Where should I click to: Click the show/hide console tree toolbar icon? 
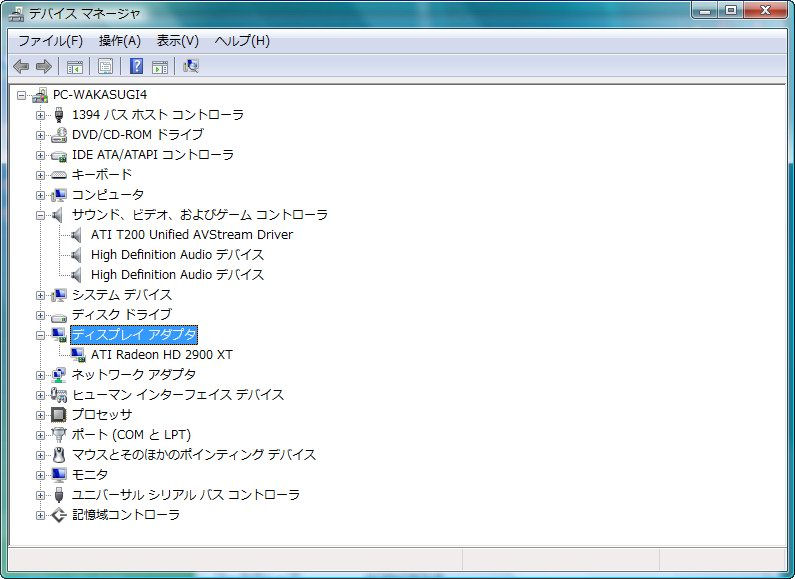(x=74, y=67)
